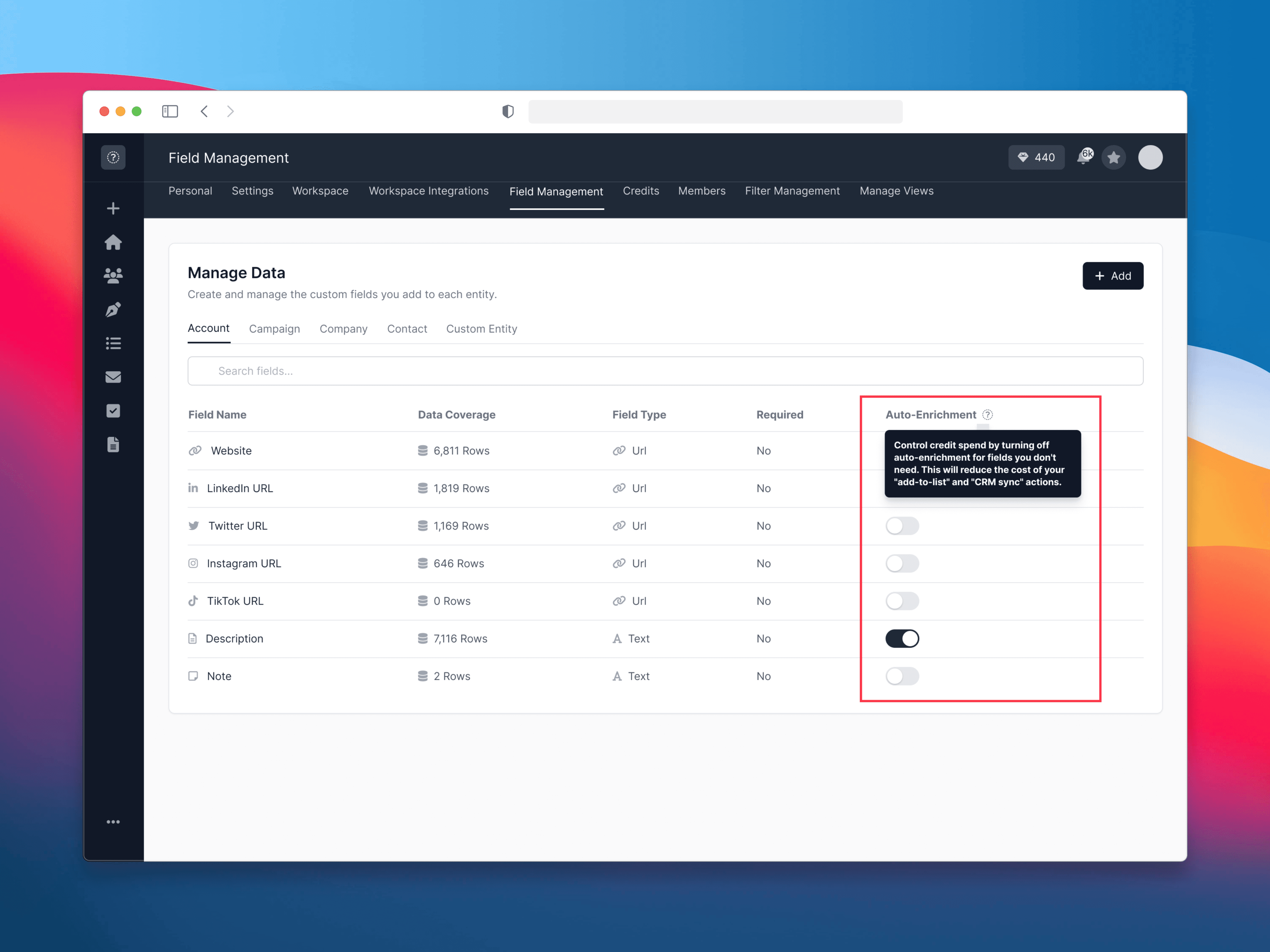The image size is (1270, 952).
Task: Turn on auto-enrichment for Note field
Action: pos(902,676)
